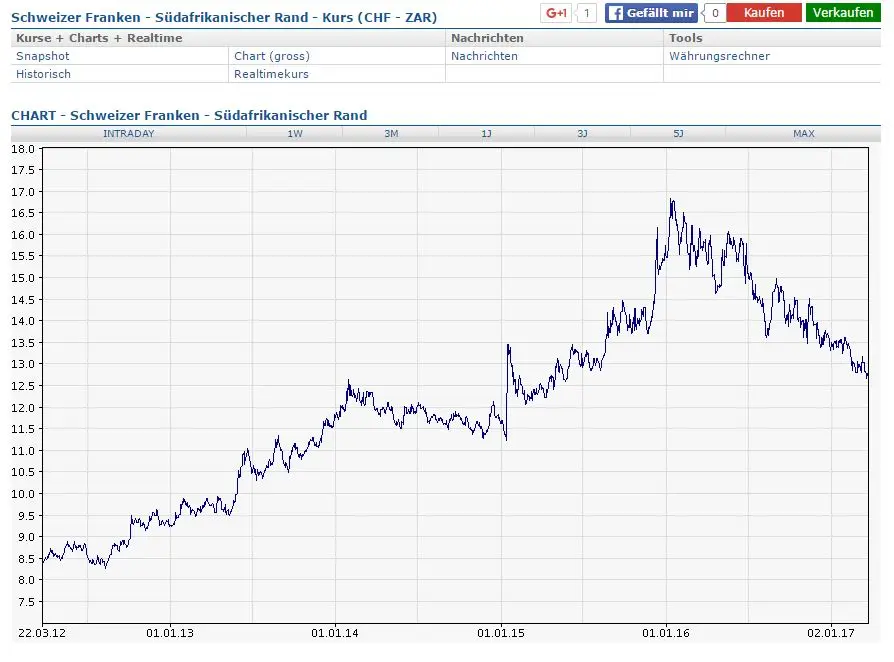This screenshot has height=662, width=894.
Task: Click the 02.01.17 date axis label
Action: (x=831, y=633)
